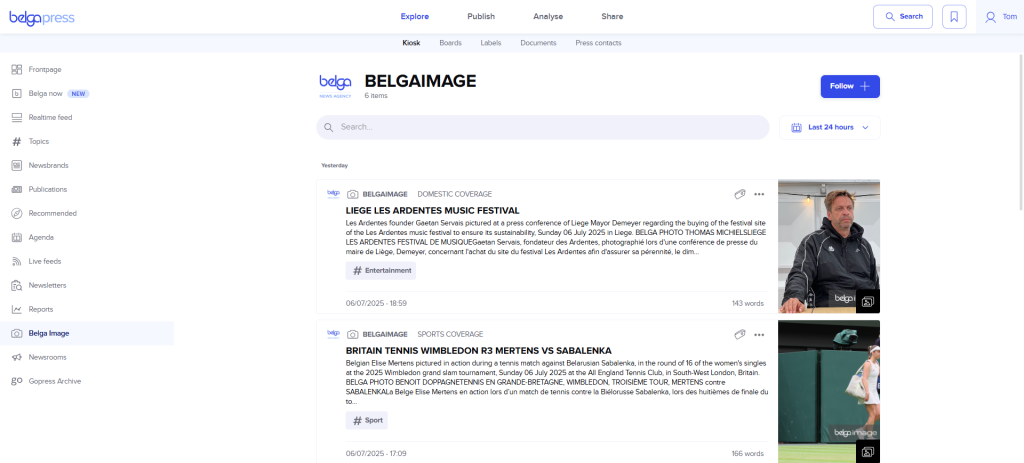This screenshot has height=463, width=1024.
Task: Click the 166 words count
Action: [748, 453]
